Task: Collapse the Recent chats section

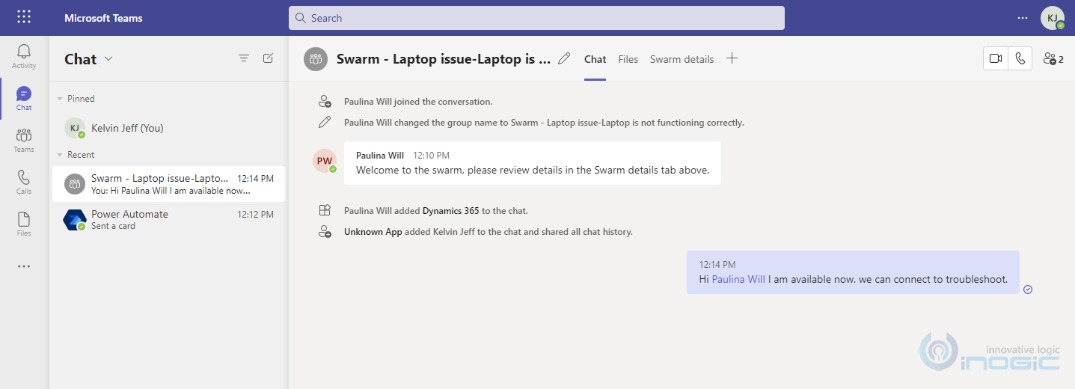Action: coord(60,155)
